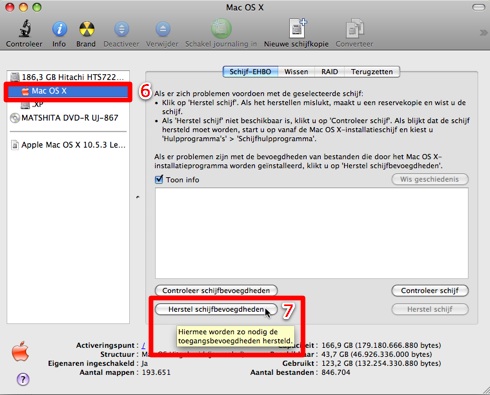Image resolution: width=490 pixels, height=395 pixels.
Task: Uncheck the Toon info checkbox
Action: coord(159,179)
